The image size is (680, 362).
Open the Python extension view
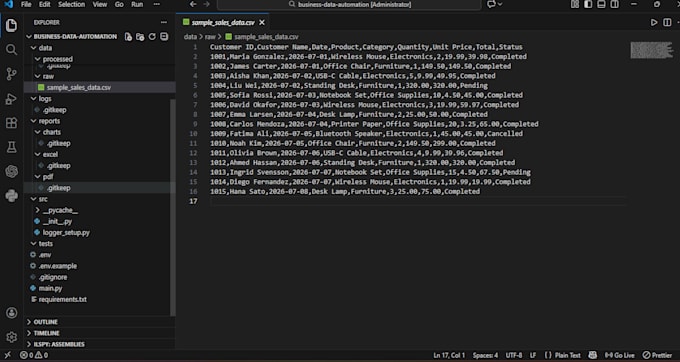click(11, 196)
